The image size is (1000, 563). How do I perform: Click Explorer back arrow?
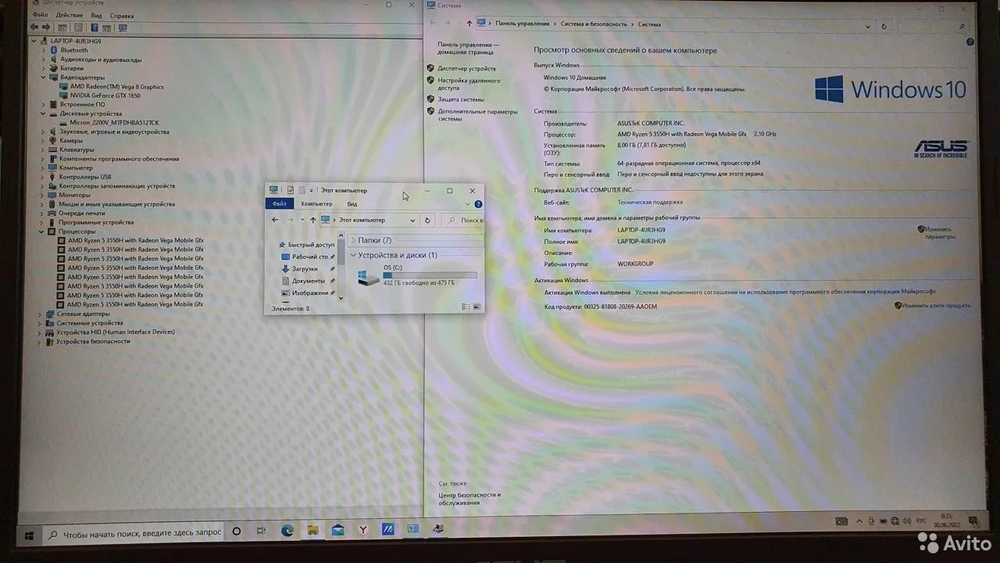pyautogui.click(x=275, y=220)
